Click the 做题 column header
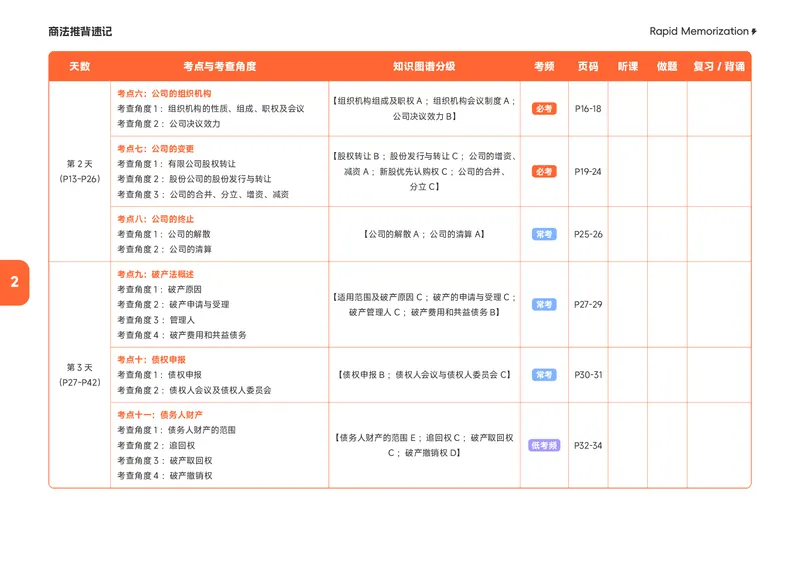The width and height of the screenshot is (800, 566). click(x=667, y=66)
